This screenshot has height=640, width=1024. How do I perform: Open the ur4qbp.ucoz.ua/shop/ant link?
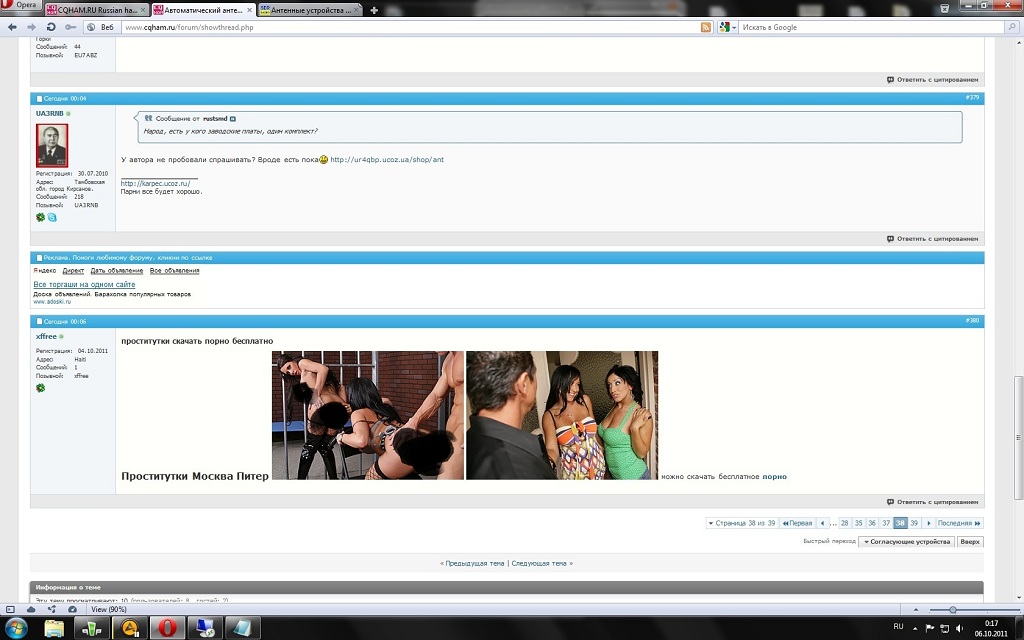point(387,159)
